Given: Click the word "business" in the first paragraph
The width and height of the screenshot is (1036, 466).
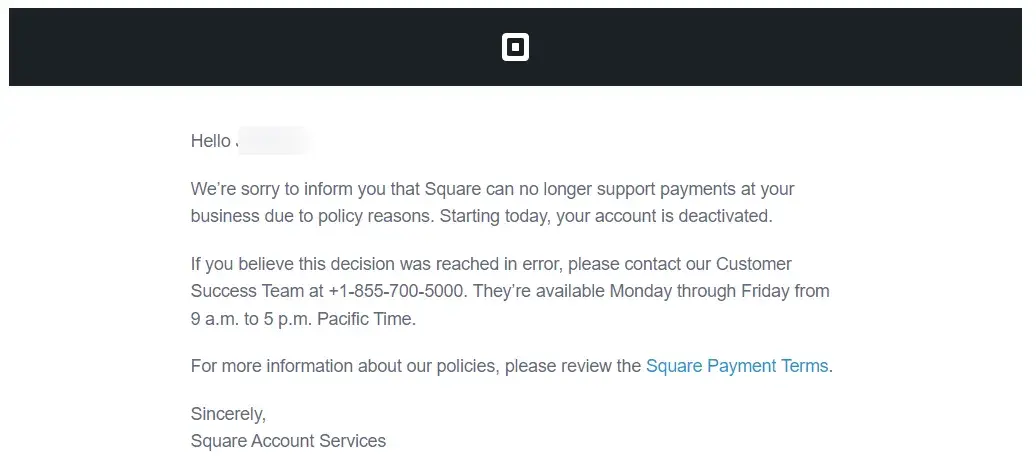Looking at the screenshot, I should click(x=224, y=216).
